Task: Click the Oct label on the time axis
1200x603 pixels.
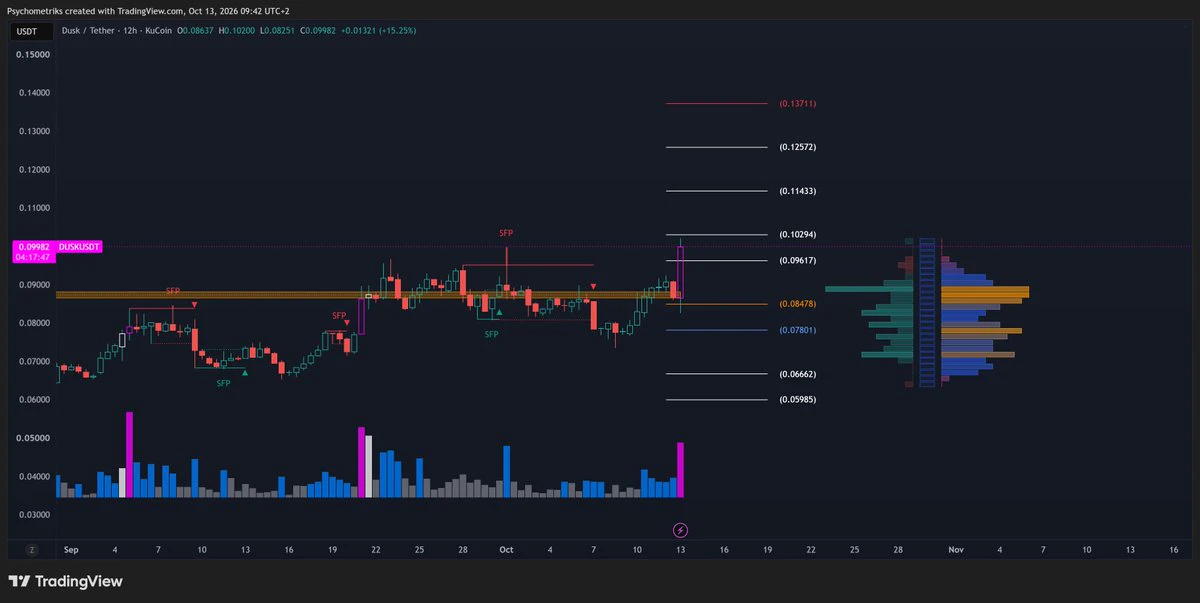Action: (x=506, y=550)
